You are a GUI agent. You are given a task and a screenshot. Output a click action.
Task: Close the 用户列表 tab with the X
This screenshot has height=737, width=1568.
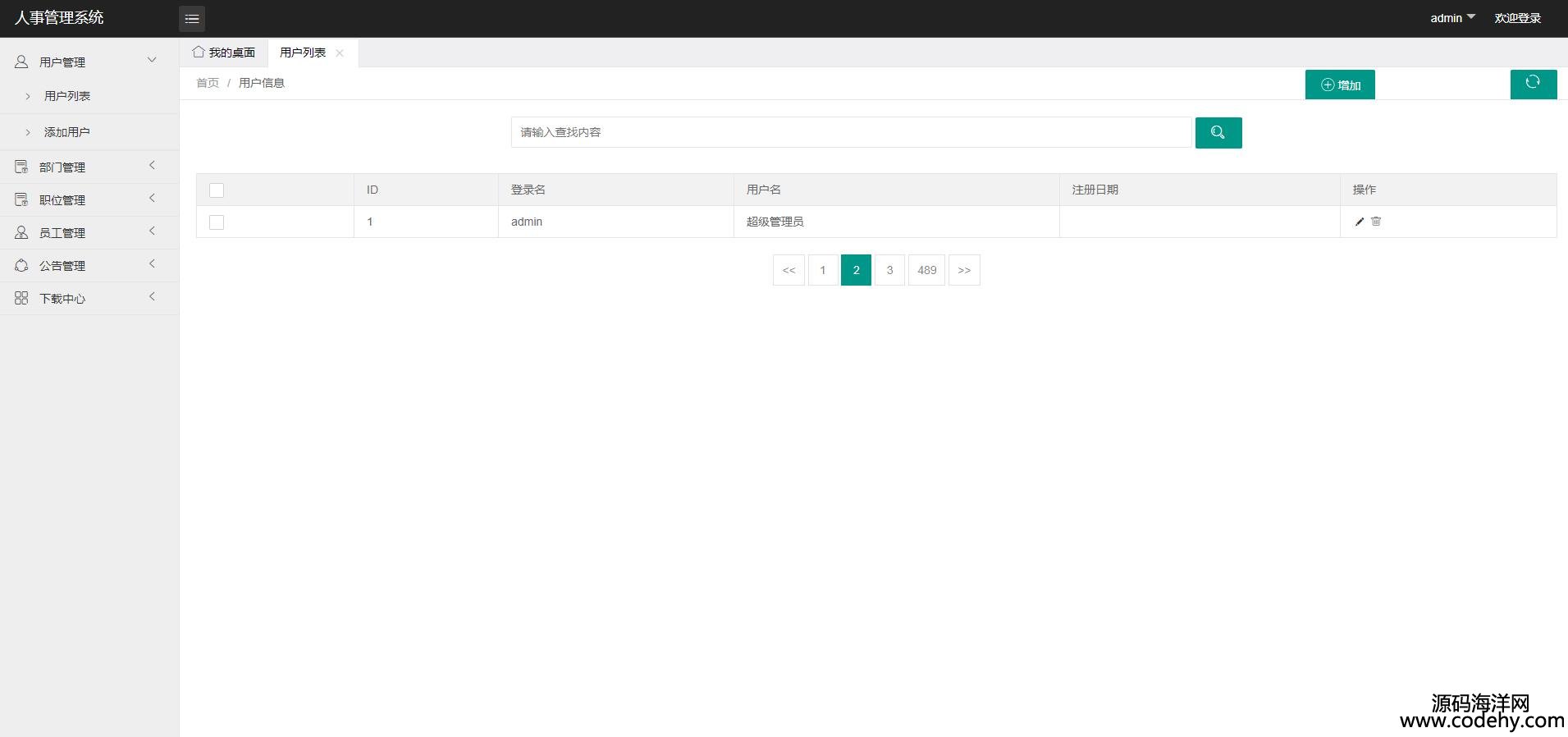340,53
